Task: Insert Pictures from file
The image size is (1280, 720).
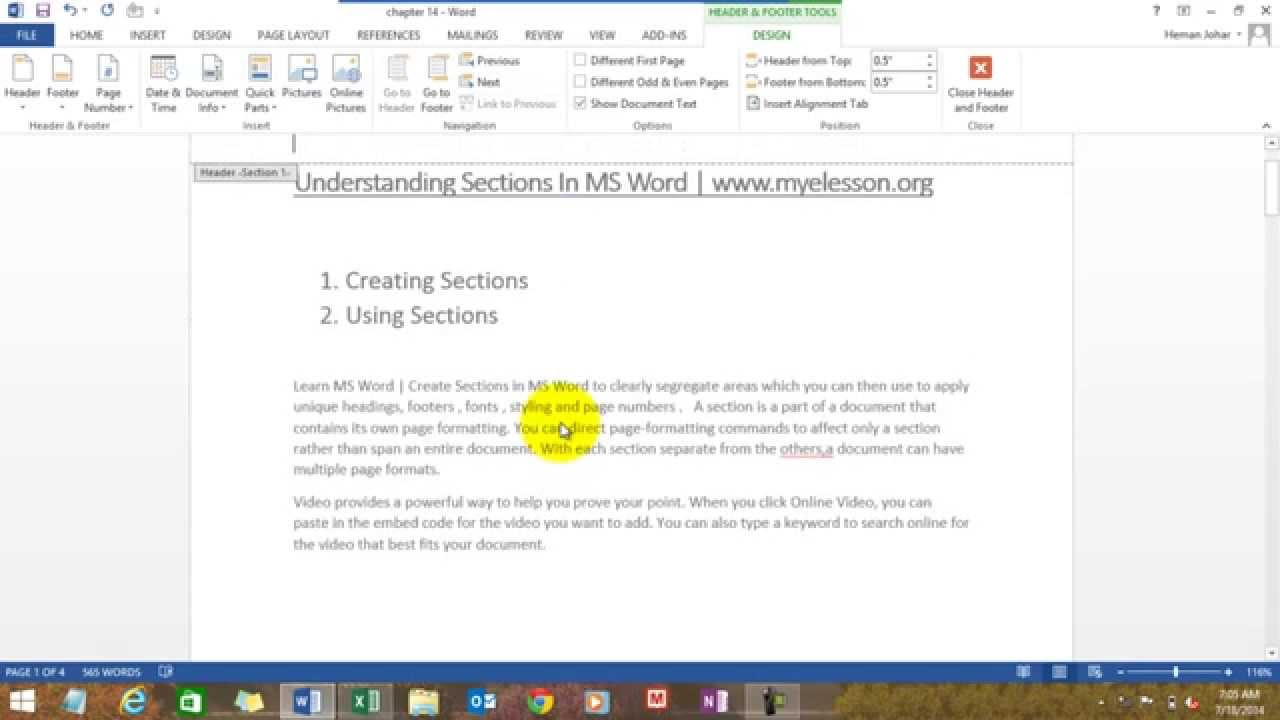Action: tap(301, 78)
